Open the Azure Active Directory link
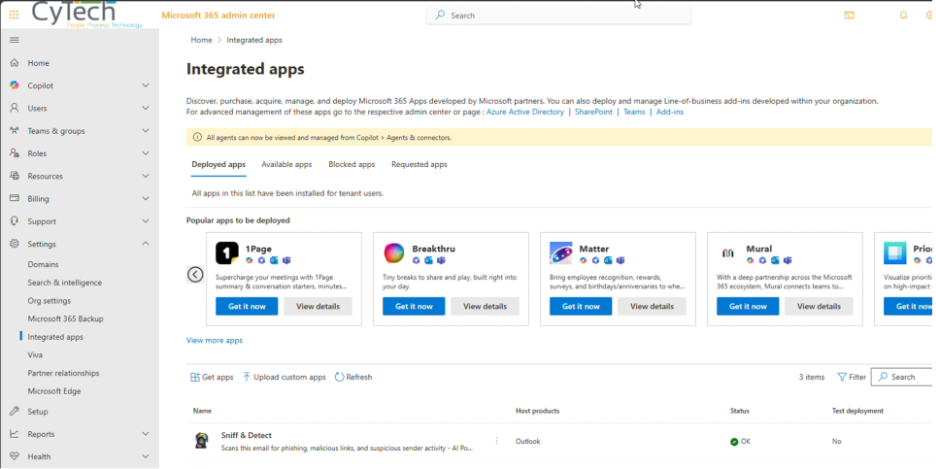Screen dimensions: 936x469 tap(525, 112)
